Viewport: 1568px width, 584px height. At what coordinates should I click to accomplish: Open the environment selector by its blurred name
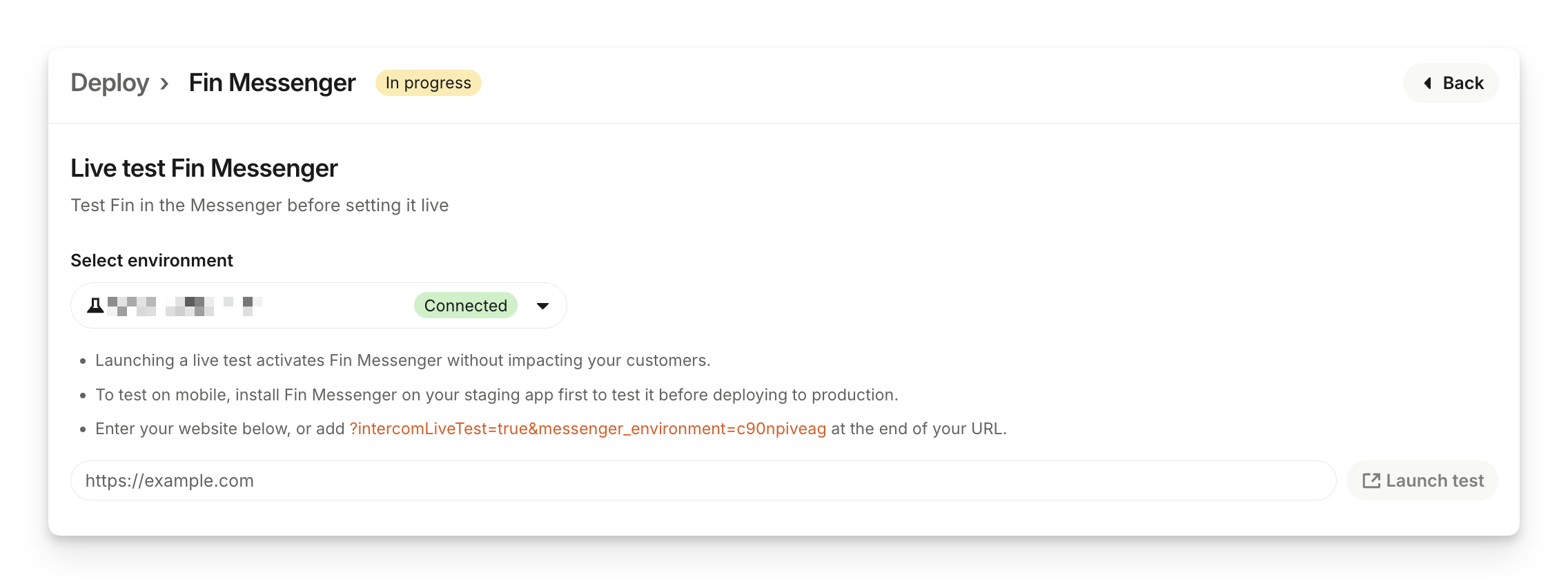pyautogui.click(x=185, y=305)
